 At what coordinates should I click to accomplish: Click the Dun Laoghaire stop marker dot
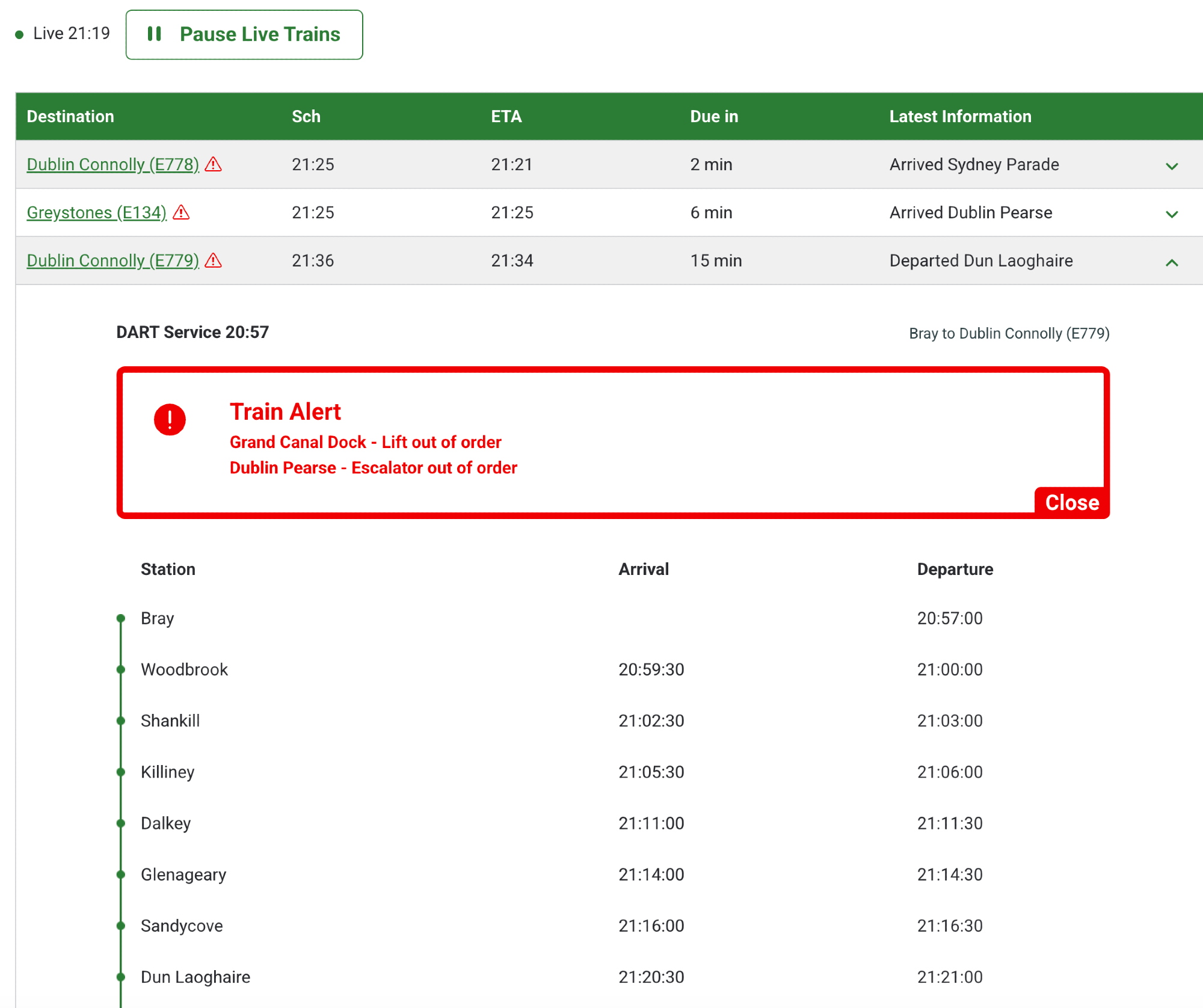(x=121, y=977)
